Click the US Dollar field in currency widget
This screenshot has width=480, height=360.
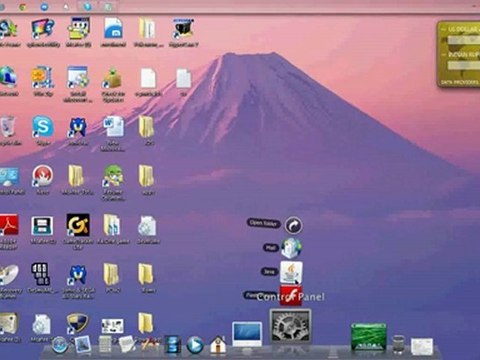click(x=463, y=40)
